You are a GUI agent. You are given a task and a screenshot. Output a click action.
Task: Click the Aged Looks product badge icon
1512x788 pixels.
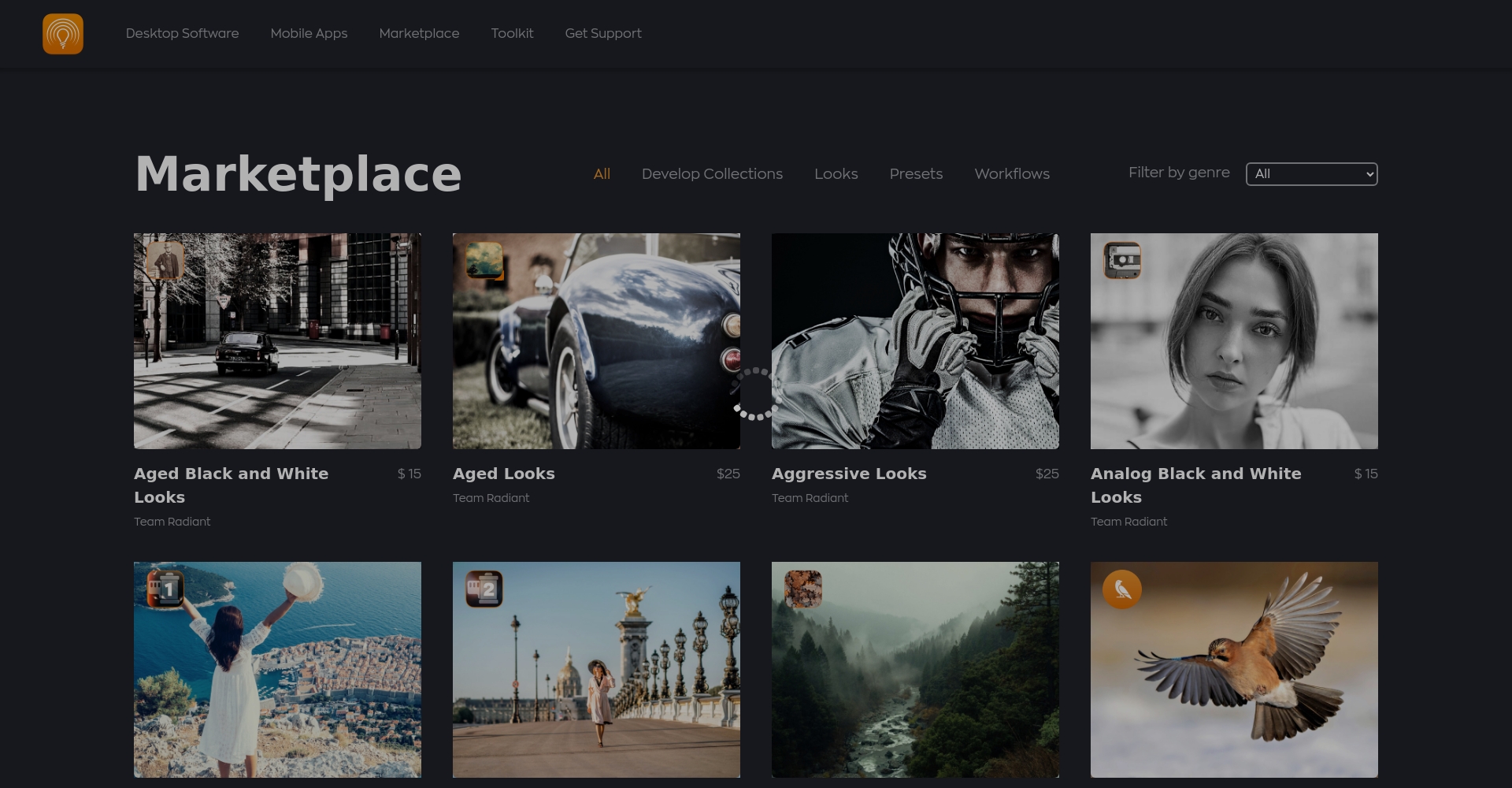pos(484,261)
